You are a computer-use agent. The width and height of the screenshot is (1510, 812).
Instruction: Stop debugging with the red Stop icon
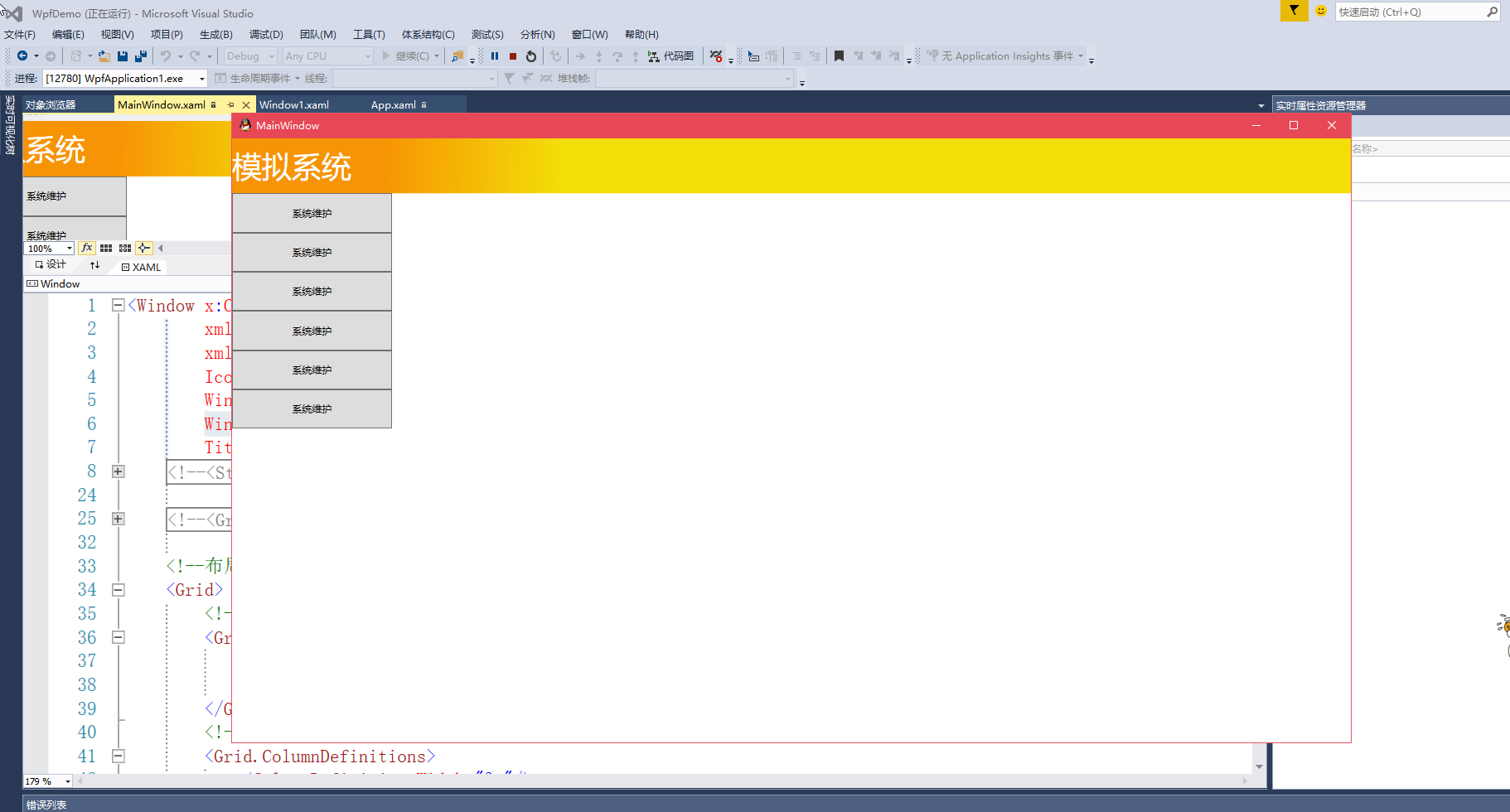pyautogui.click(x=512, y=56)
